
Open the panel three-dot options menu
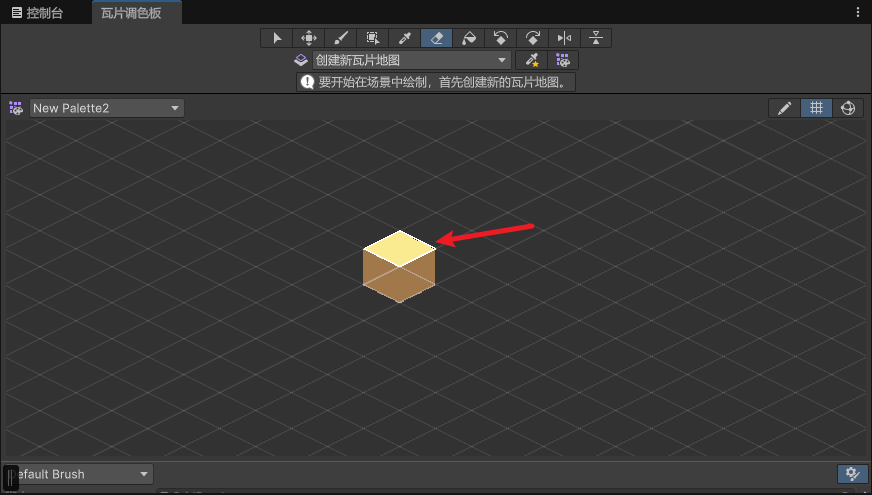click(858, 13)
